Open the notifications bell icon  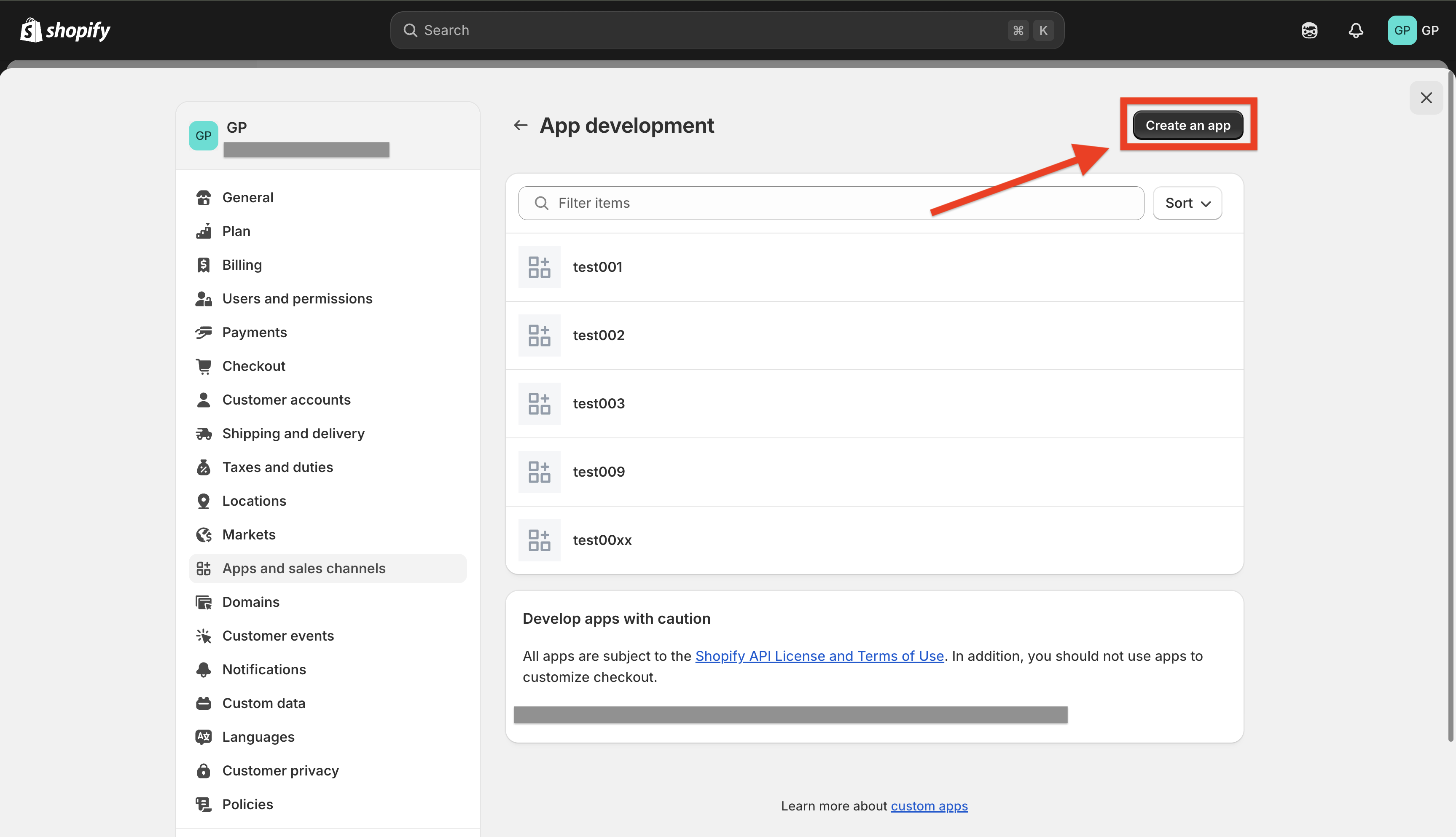click(x=1355, y=30)
